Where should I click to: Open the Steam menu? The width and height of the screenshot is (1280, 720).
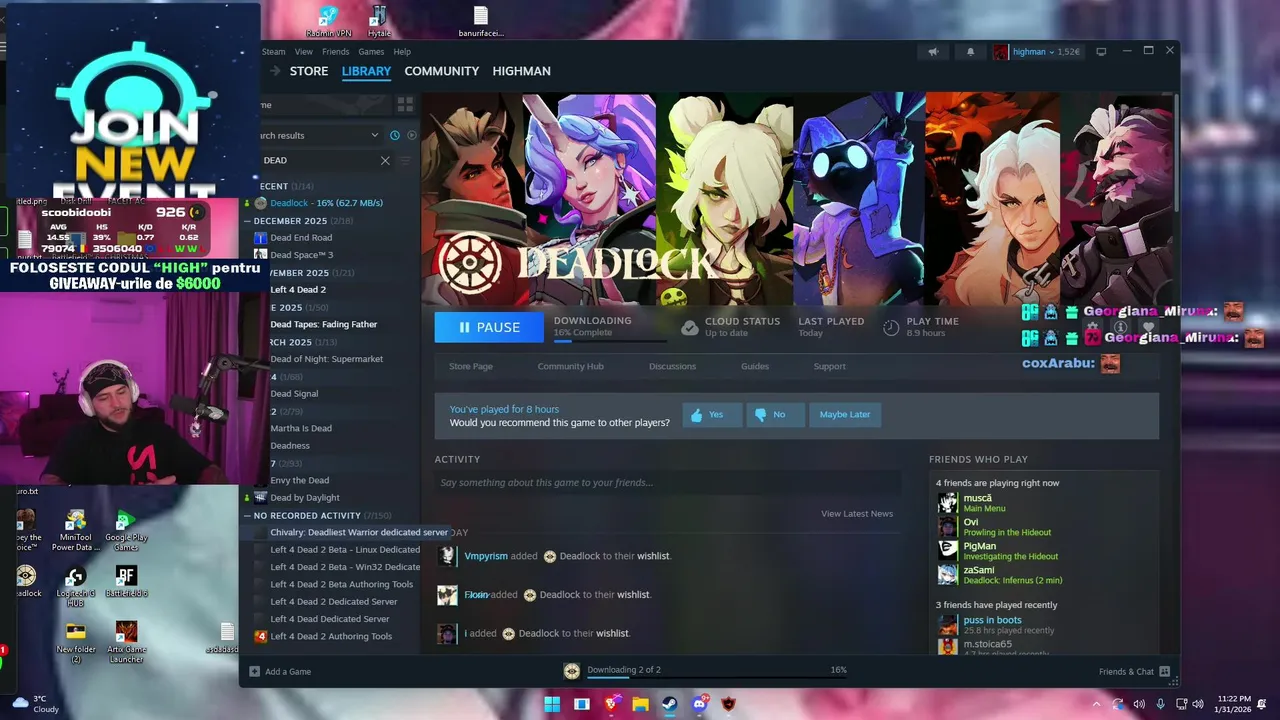click(273, 52)
